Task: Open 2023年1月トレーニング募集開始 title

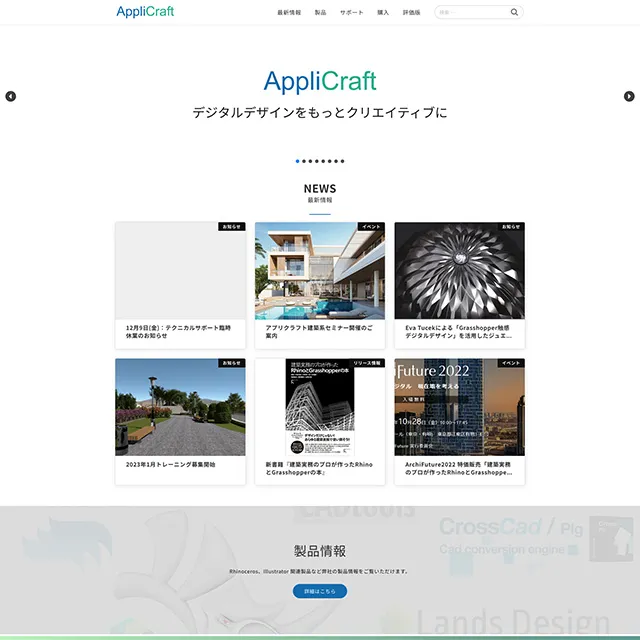Action: click(171, 464)
